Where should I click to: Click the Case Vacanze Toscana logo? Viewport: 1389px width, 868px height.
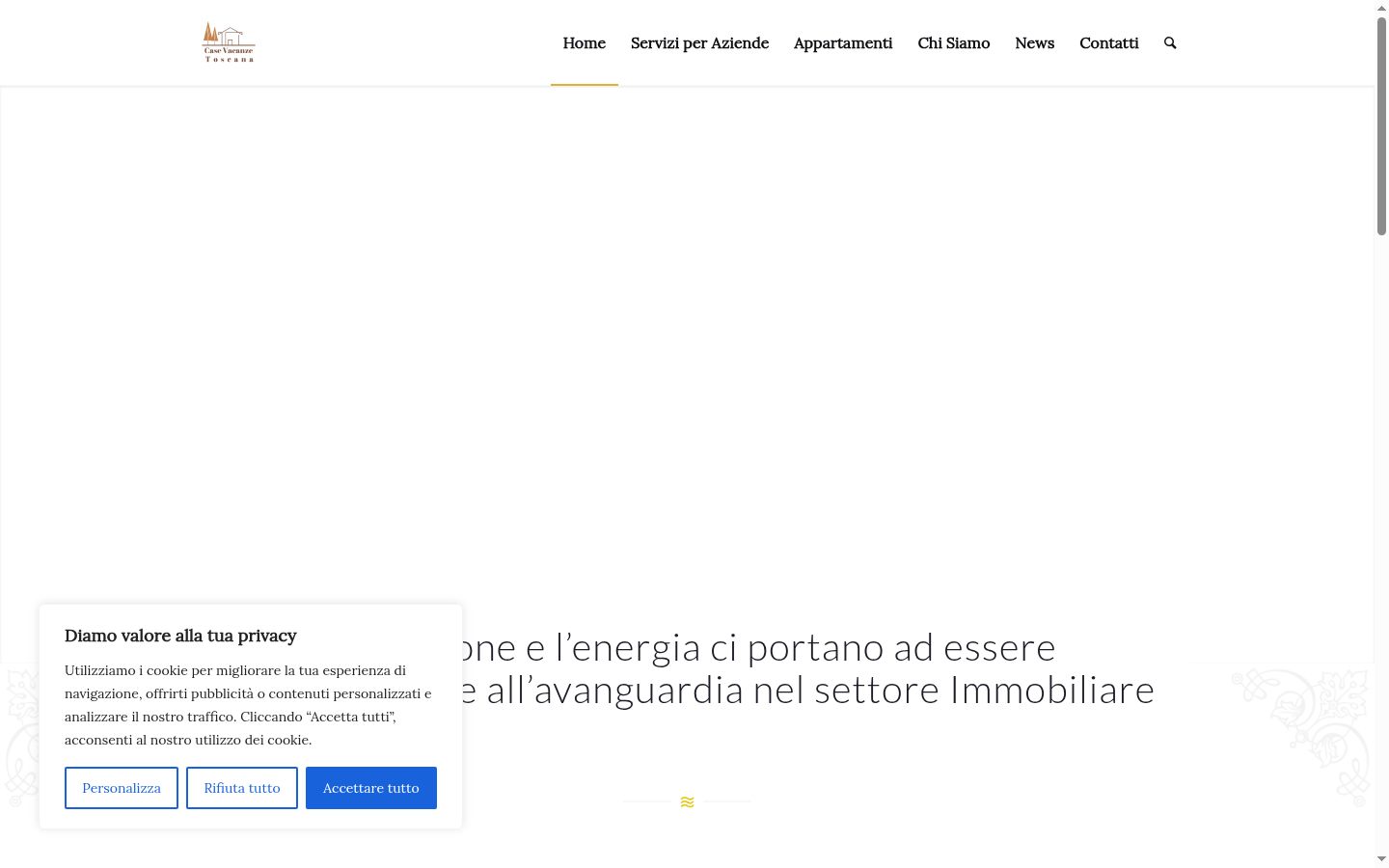[229, 42]
